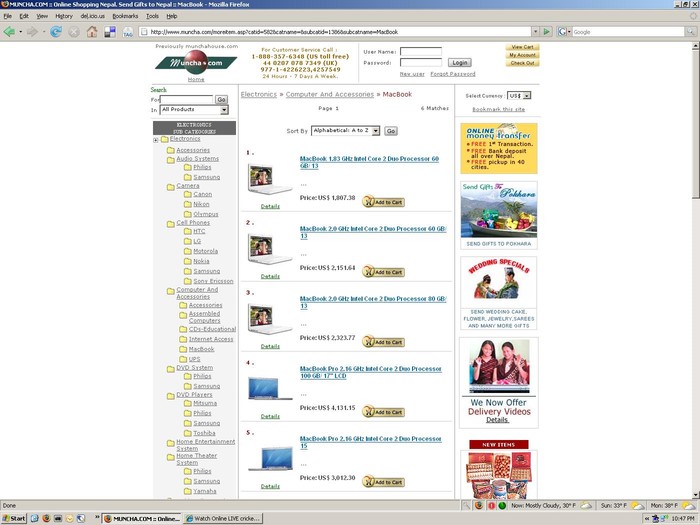Add the MacBook Pro 17" LCD to cart

point(383,411)
